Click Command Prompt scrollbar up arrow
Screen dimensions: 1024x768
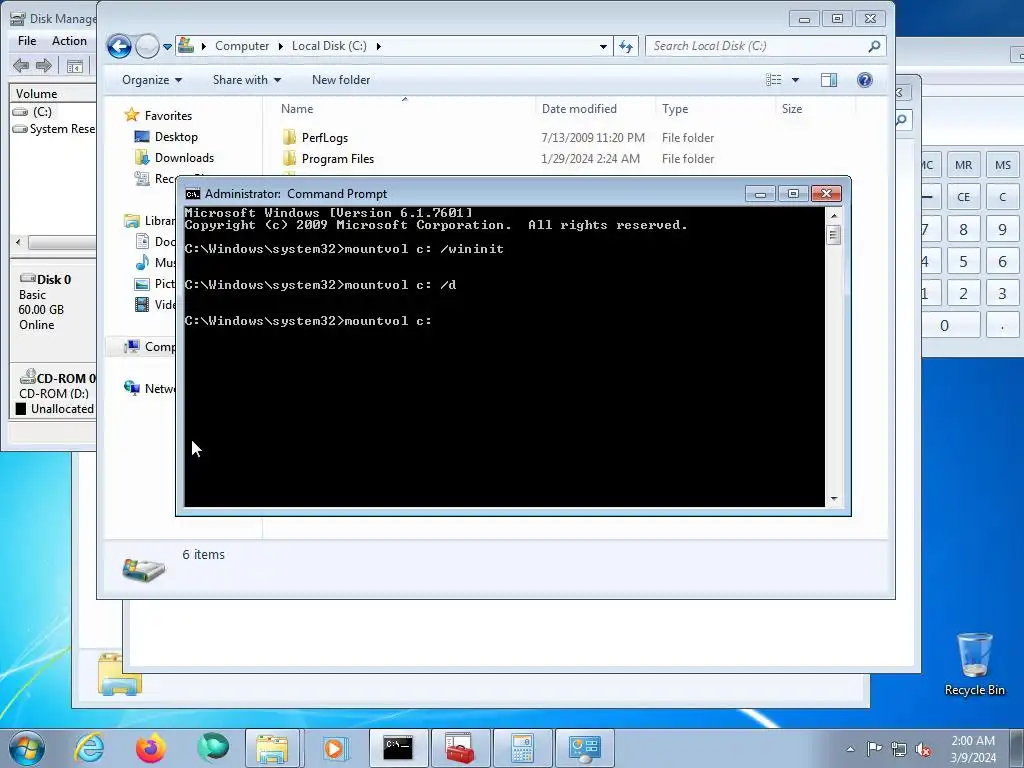click(833, 216)
